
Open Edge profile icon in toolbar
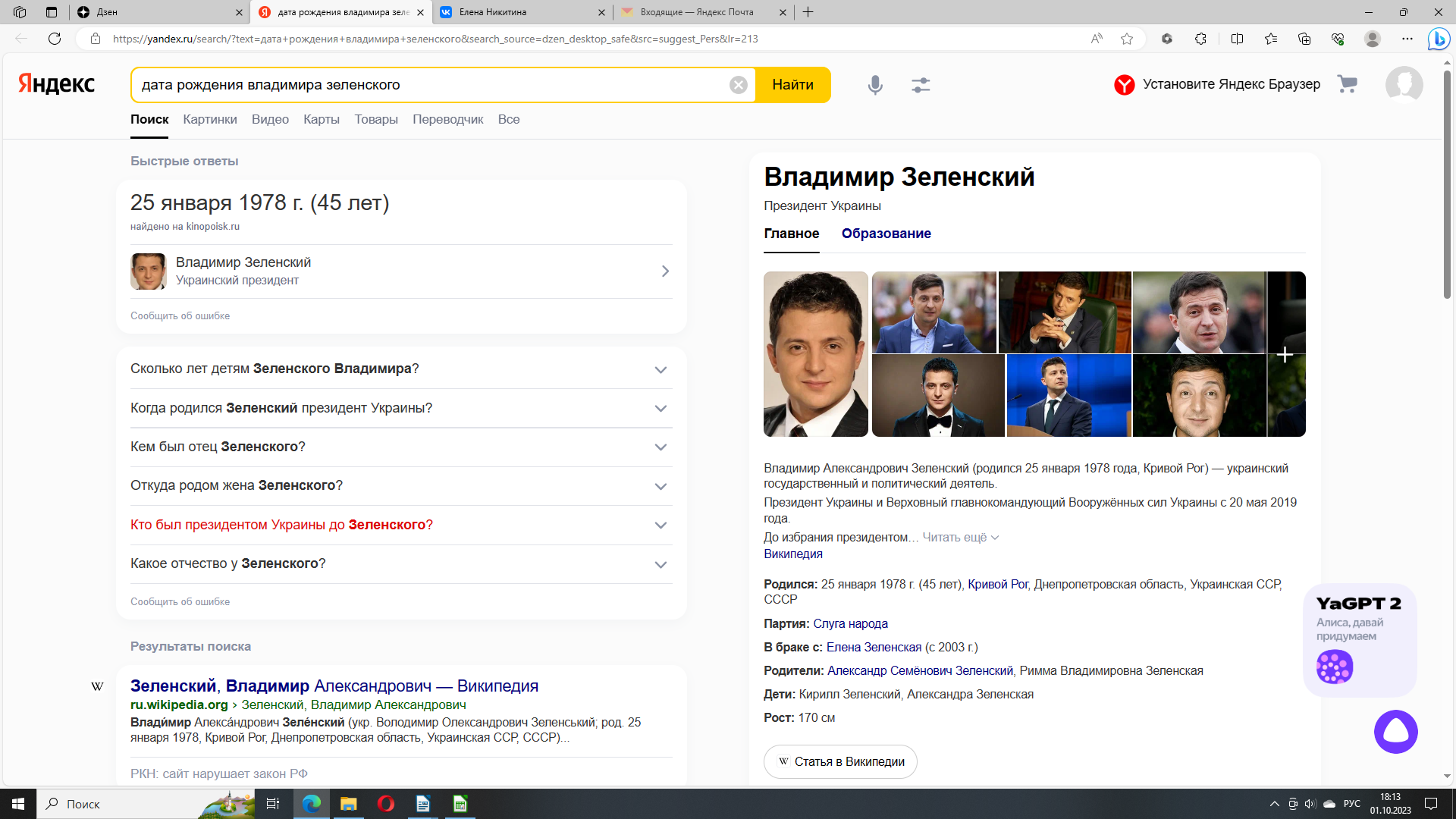tap(1372, 39)
